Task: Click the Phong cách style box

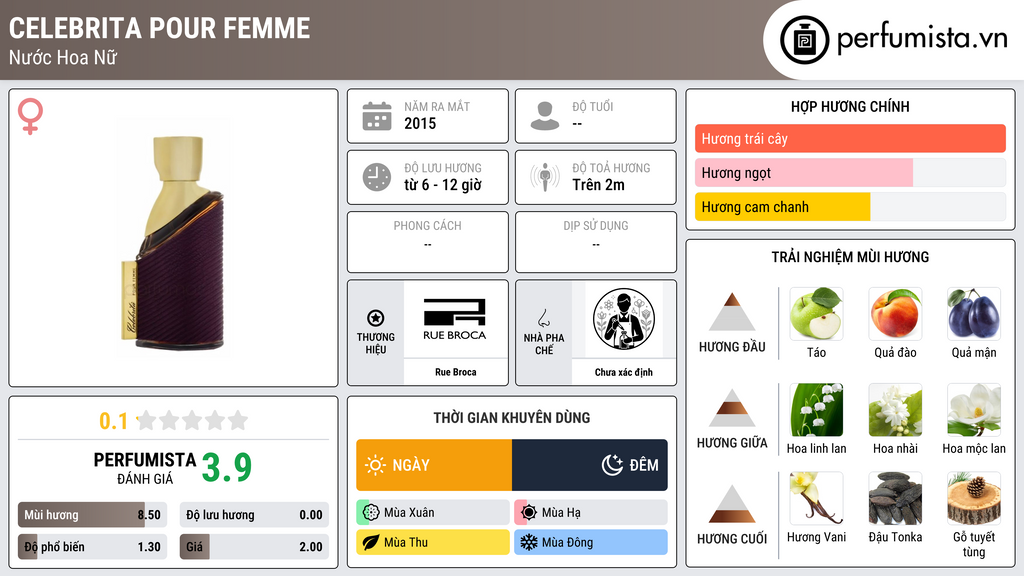Action: (428, 242)
